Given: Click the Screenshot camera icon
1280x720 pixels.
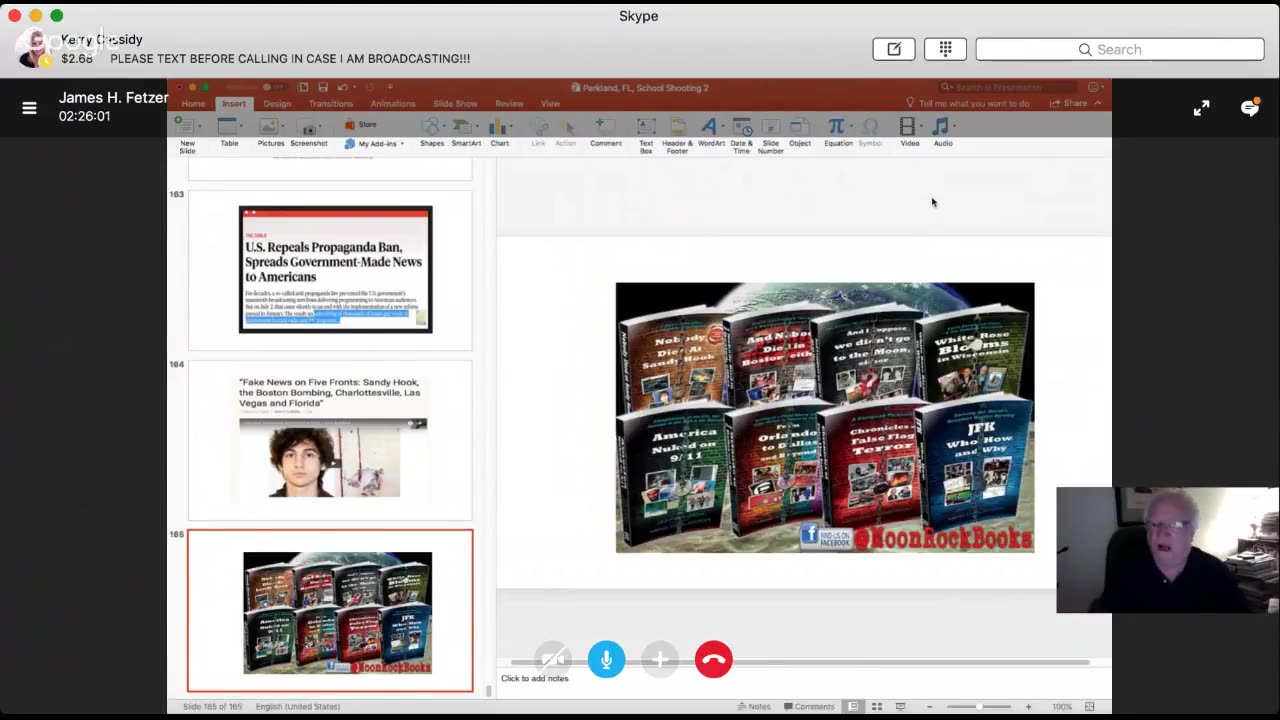Looking at the screenshot, I should [x=309, y=128].
